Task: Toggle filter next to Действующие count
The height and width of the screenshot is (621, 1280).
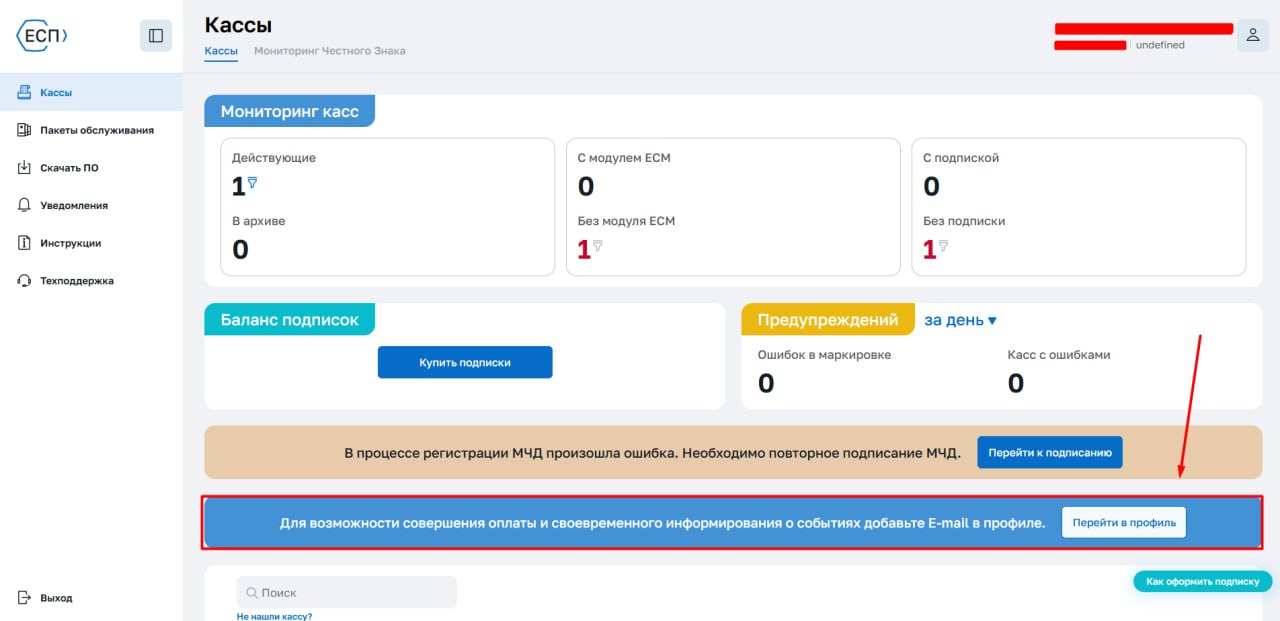Action: pyautogui.click(x=252, y=183)
